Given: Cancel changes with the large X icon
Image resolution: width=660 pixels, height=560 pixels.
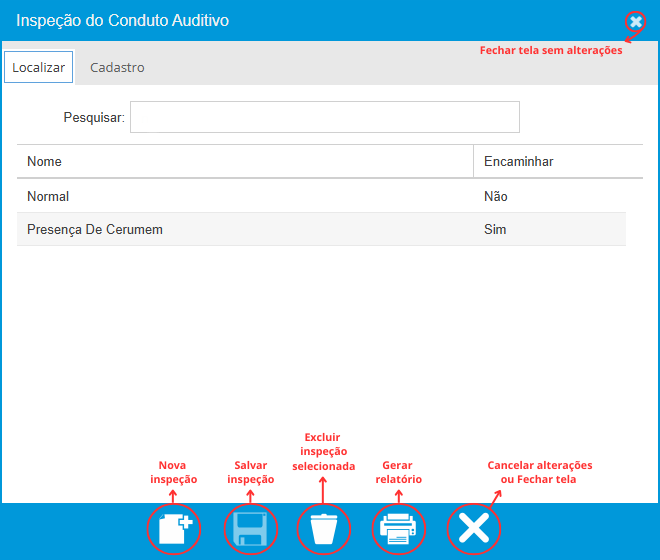Looking at the screenshot, I should (x=474, y=528).
